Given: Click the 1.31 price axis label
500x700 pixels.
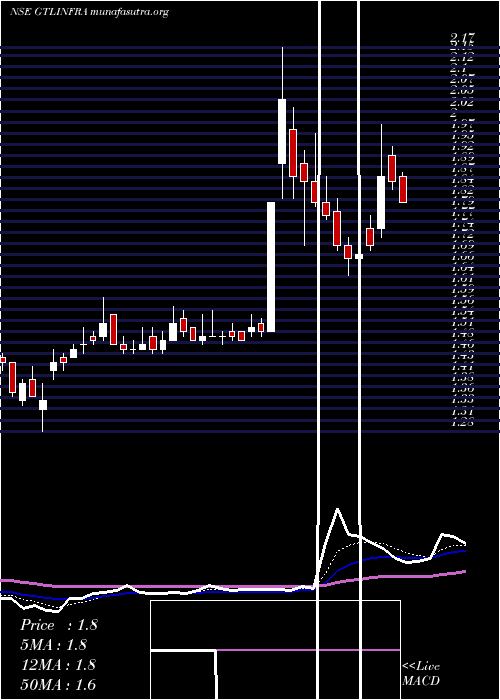Looking at the screenshot, I should [462, 412].
